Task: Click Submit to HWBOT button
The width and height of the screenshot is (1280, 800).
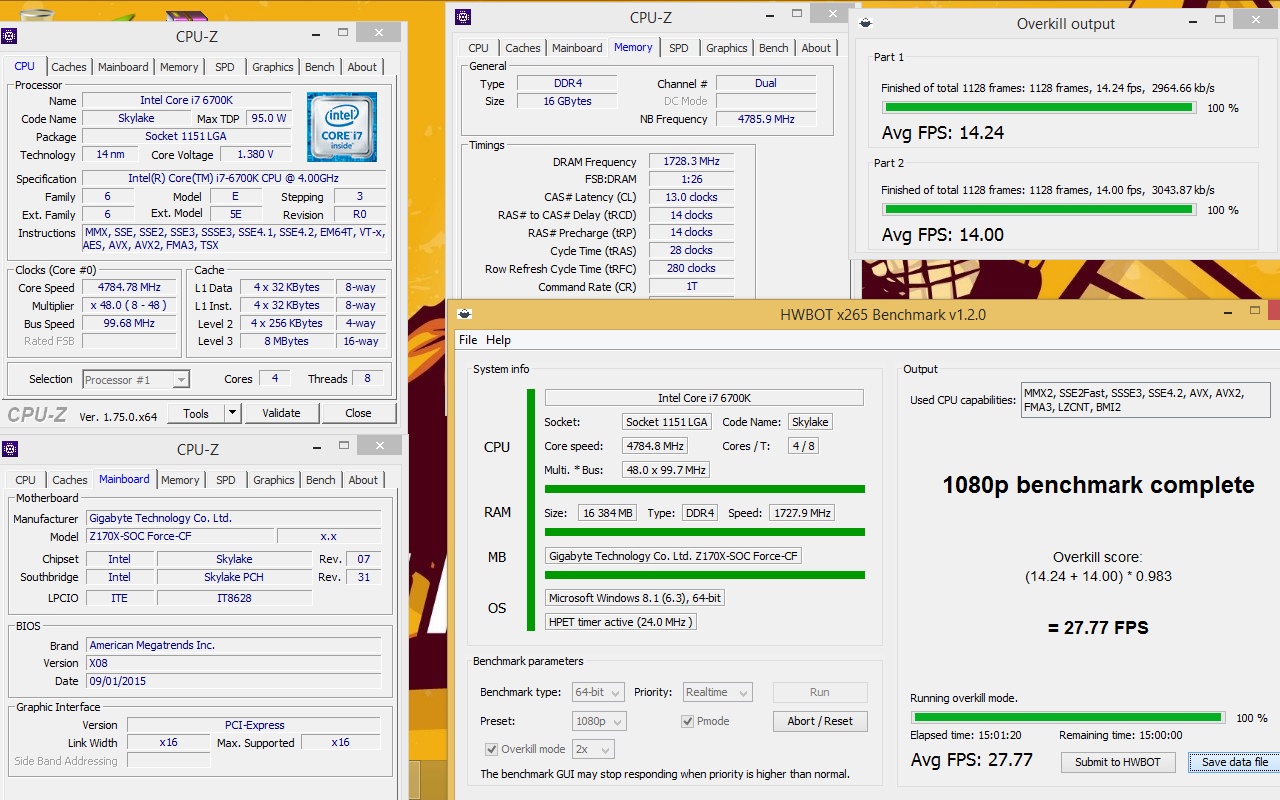Action: (x=1118, y=762)
